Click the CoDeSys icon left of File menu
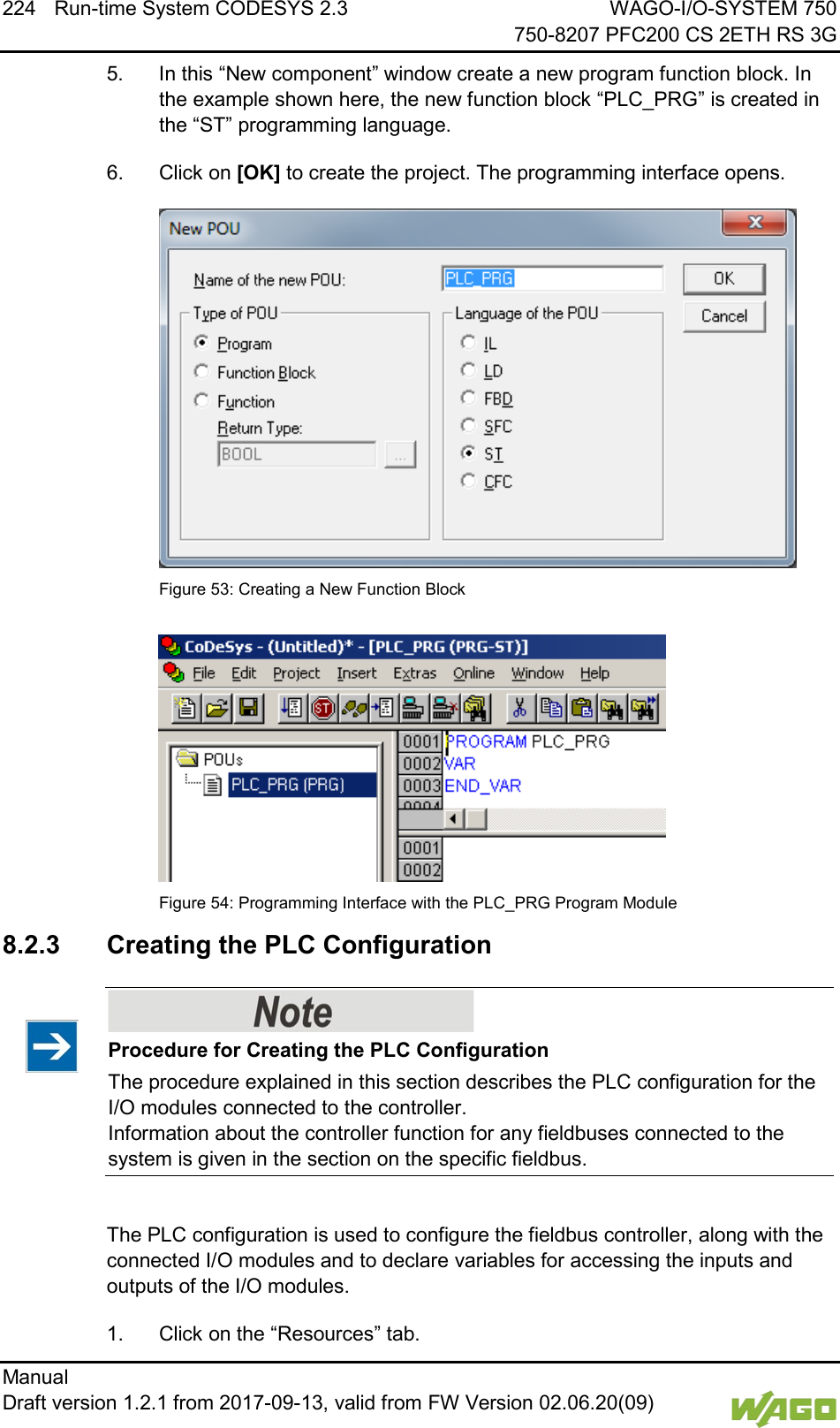This screenshot has width=840, height=1428. click(174, 672)
